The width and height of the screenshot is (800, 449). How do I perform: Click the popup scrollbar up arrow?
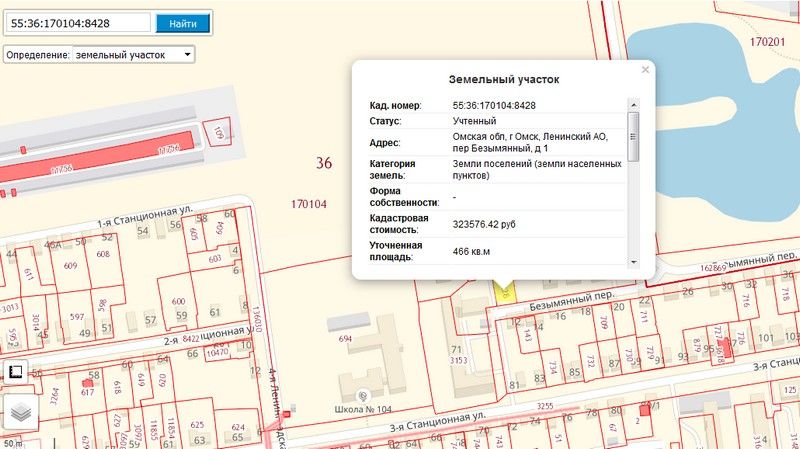pyautogui.click(x=633, y=102)
